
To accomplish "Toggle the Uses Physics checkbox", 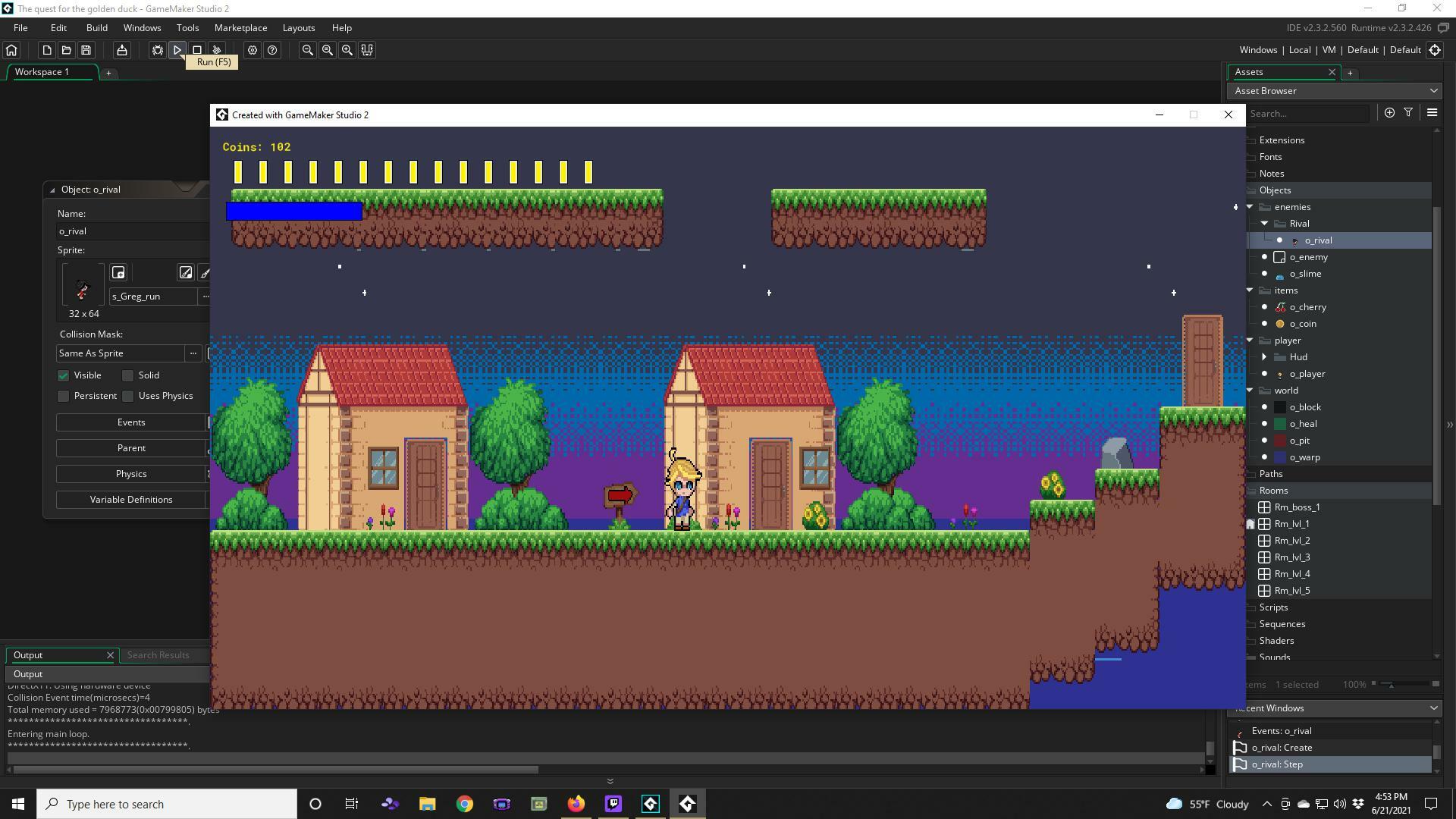I will pyautogui.click(x=128, y=396).
